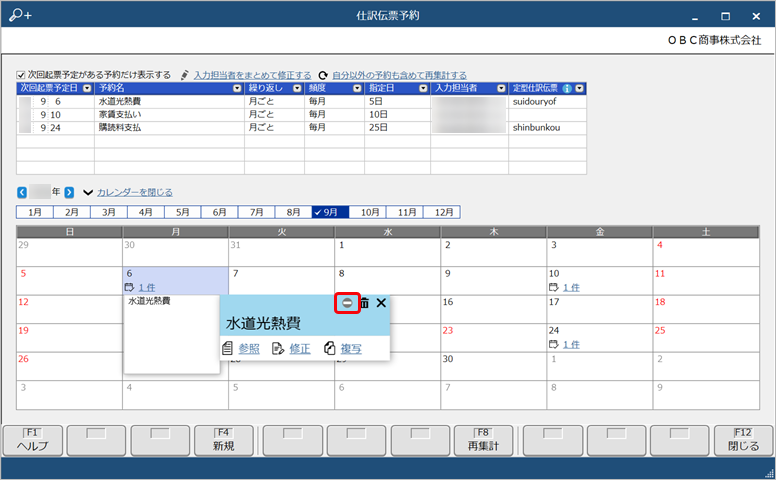Open the 定型仕訳伝票 column filter dropdown
Image resolution: width=776 pixels, height=480 pixels.
tap(580, 89)
